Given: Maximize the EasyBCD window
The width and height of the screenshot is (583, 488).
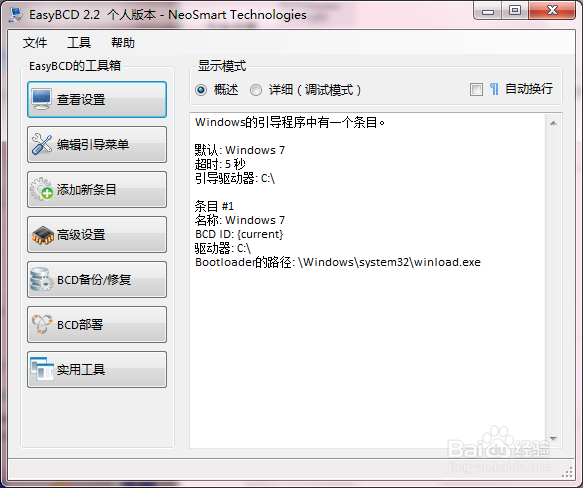Looking at the screenshot, I should pos(515,10).
